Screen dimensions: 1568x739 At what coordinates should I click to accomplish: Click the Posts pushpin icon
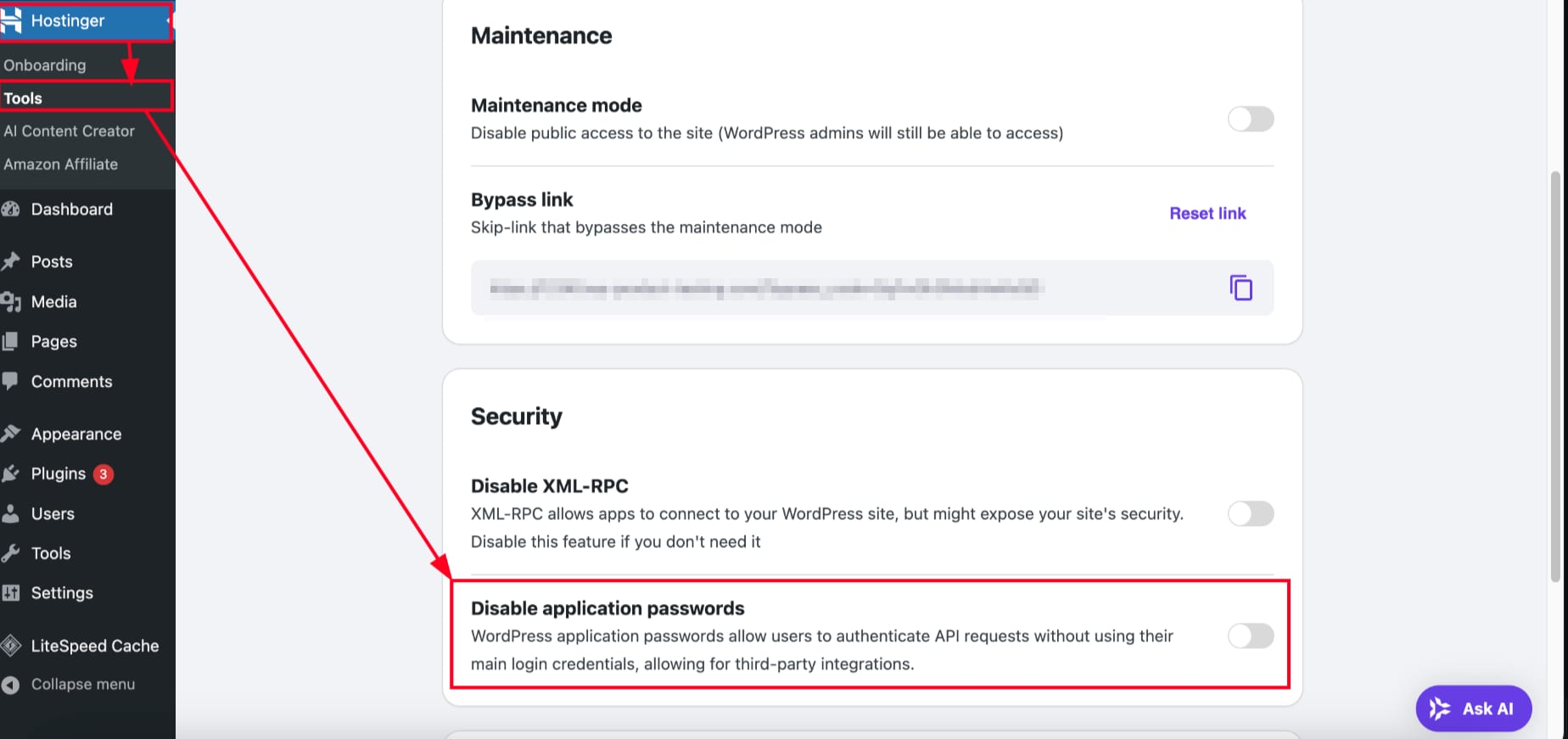click(11, 262)
